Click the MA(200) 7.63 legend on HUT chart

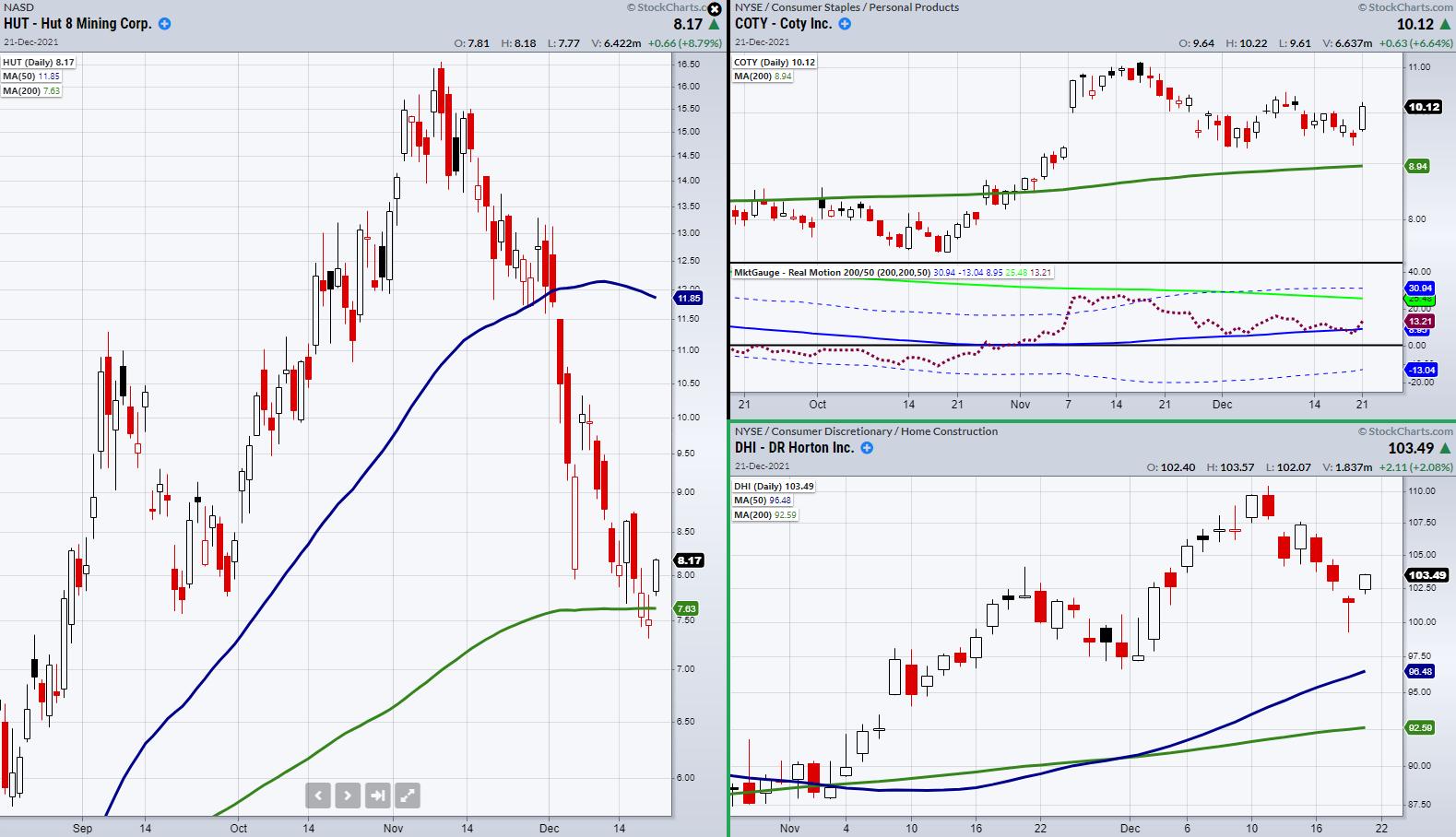(x=31, y=90)
